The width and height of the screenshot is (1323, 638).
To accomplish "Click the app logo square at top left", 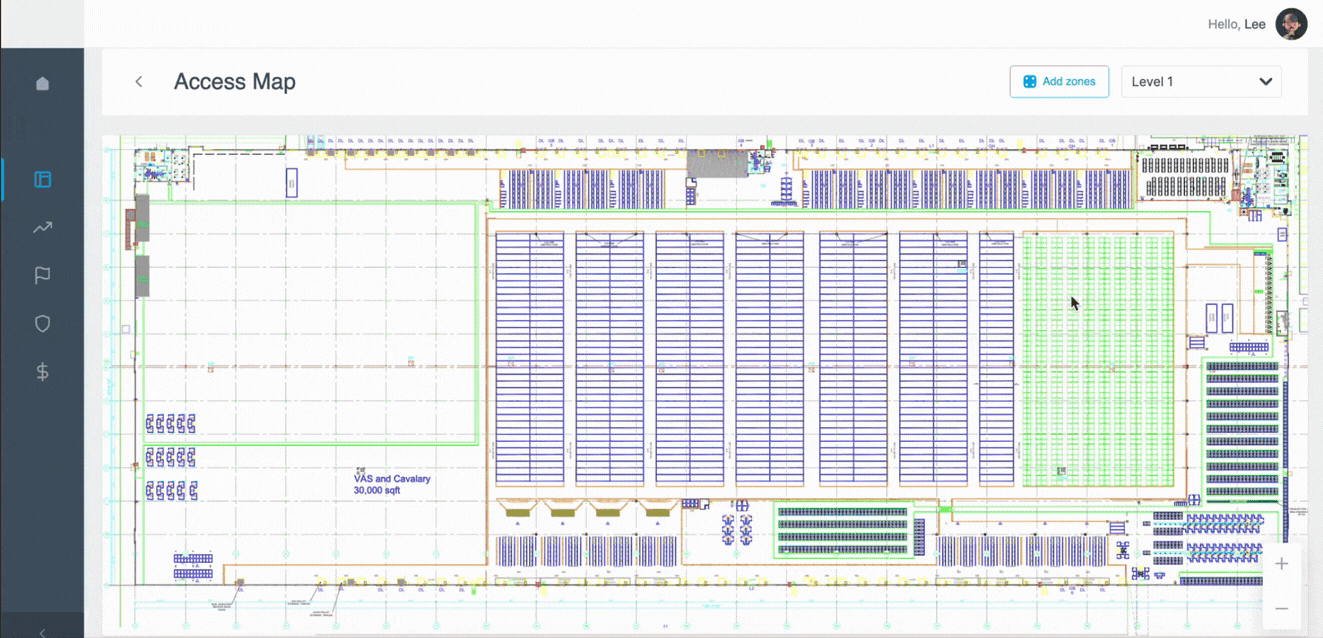I will [x=42, y=21].
